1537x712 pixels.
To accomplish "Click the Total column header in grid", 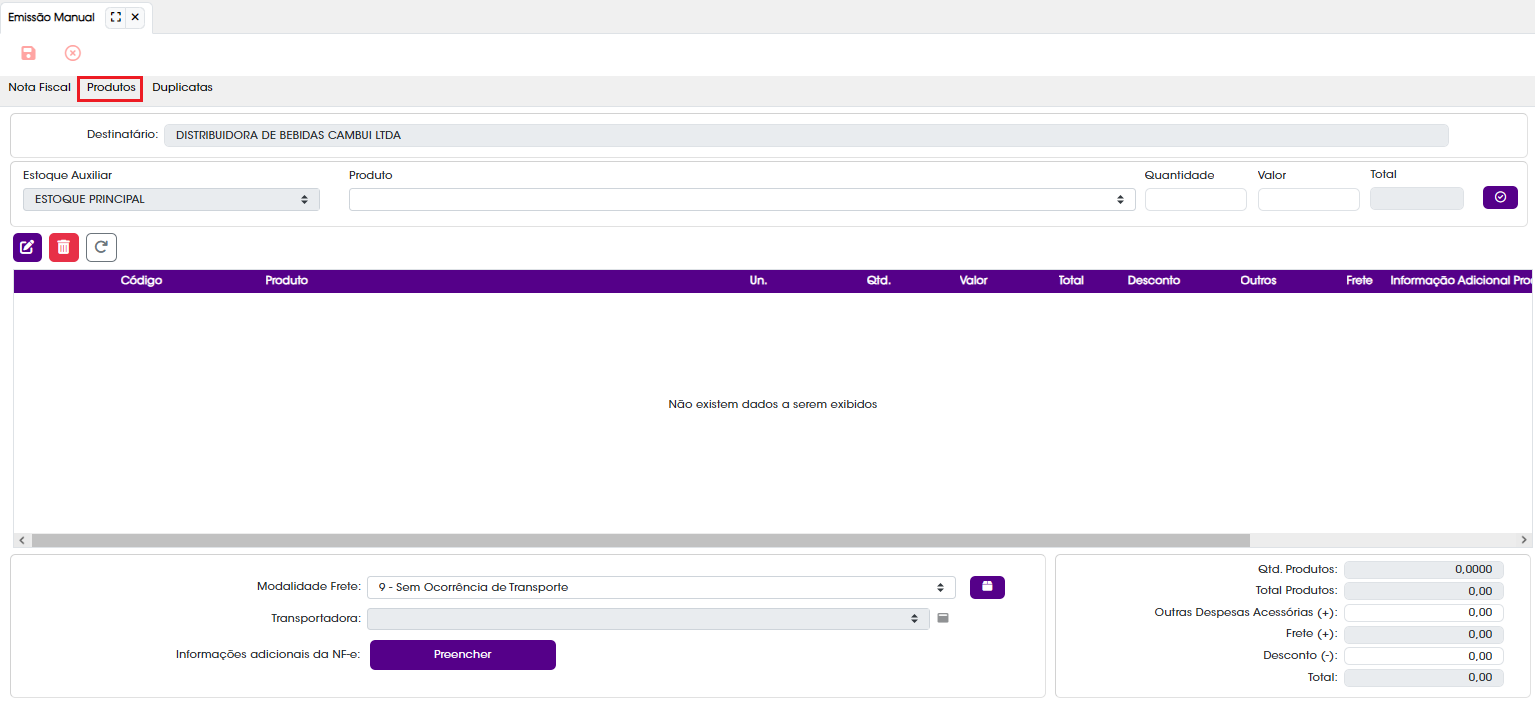I will pyautogui.click(x=1071, y=281).
